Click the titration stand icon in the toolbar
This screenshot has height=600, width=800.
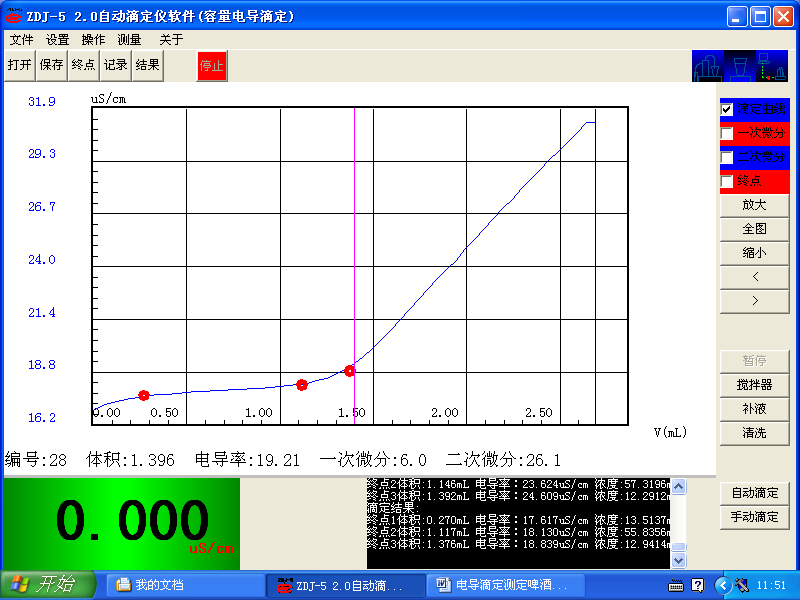tap(740, 66)
